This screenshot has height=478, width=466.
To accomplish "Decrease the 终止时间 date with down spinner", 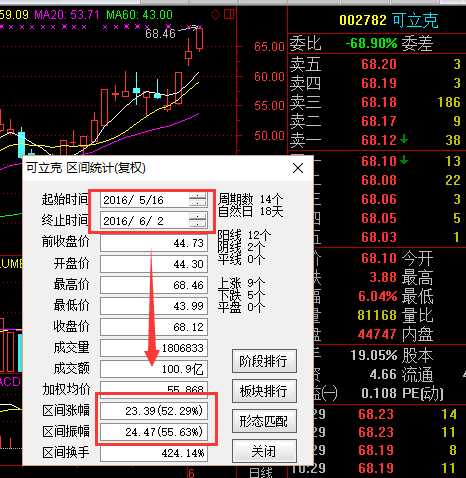I will coord(198,224).
